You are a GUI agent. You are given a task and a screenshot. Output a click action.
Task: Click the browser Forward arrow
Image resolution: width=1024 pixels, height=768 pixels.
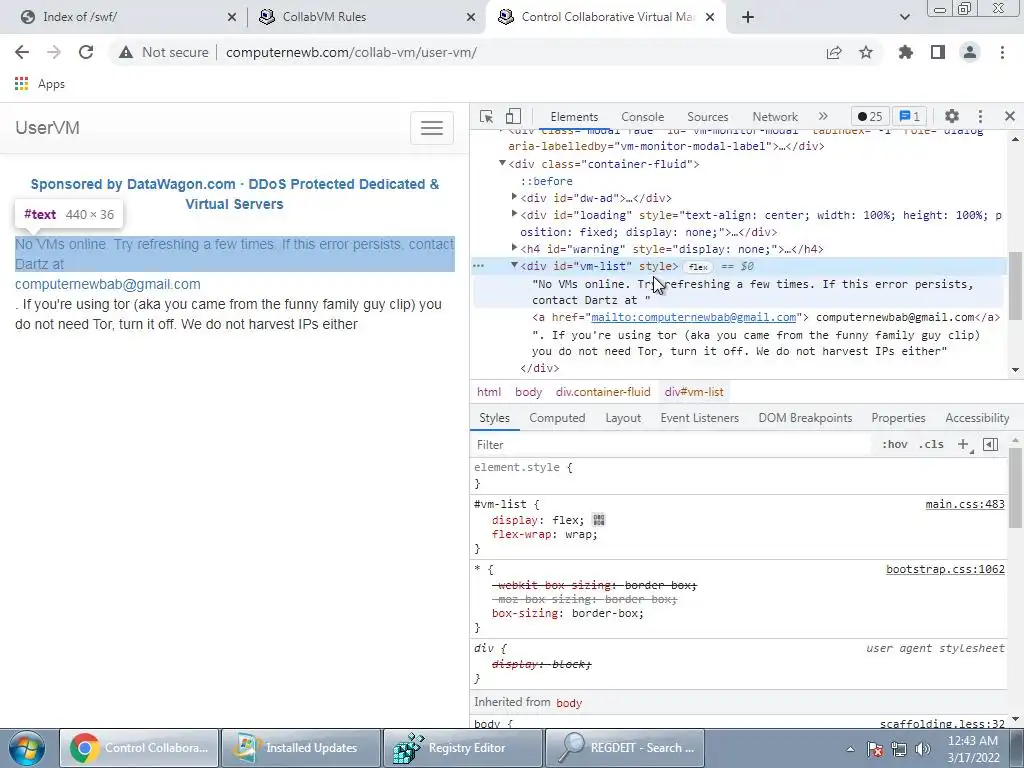pyautogui.click(x=54, y=52)
